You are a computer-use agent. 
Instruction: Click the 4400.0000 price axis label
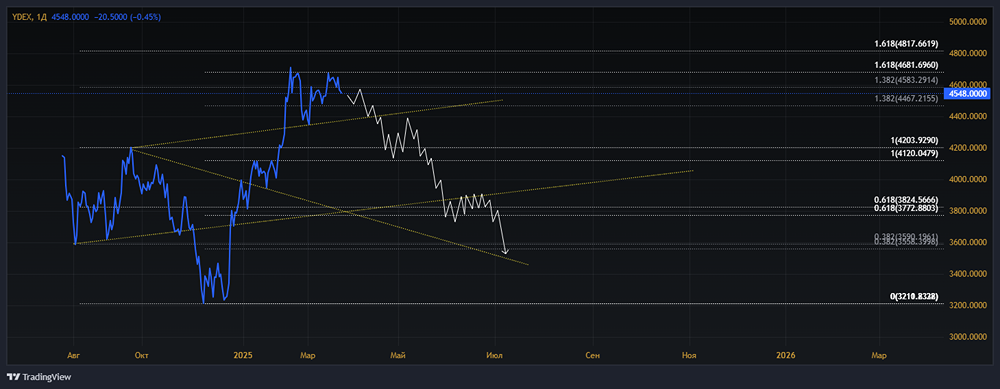(969, 116)
